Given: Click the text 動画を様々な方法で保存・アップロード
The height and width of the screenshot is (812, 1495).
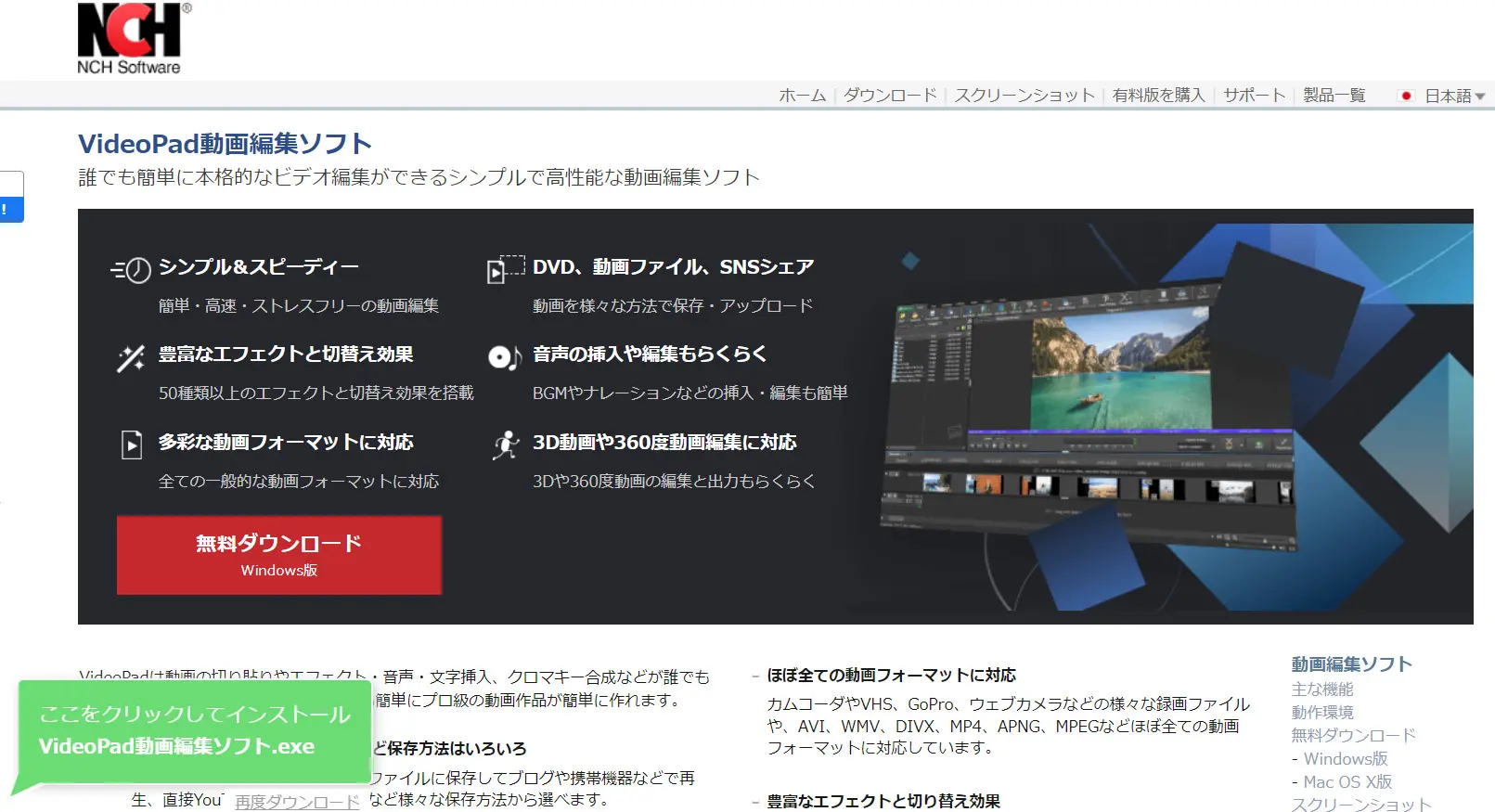Looking at the screenshot, I should click(x=673, y=306).
